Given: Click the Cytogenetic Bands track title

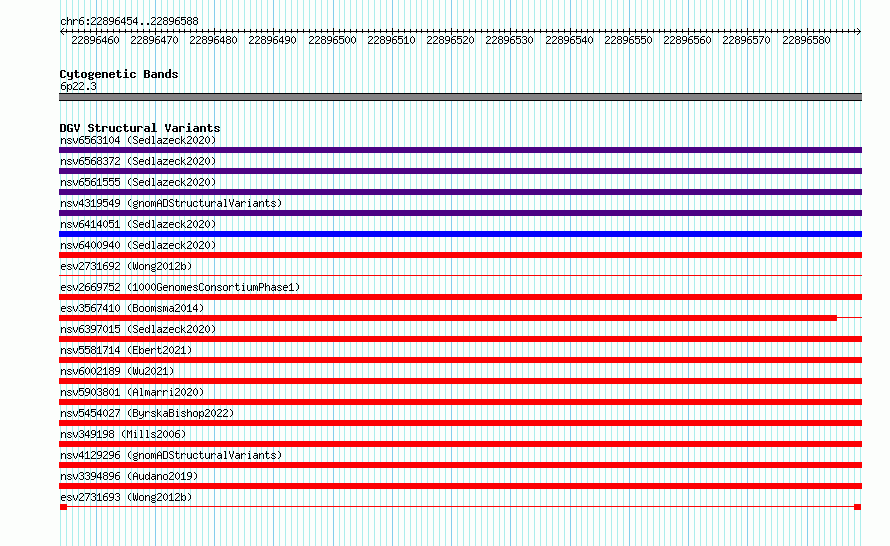Looking at the screenshot, I should (x=119, y=74).
